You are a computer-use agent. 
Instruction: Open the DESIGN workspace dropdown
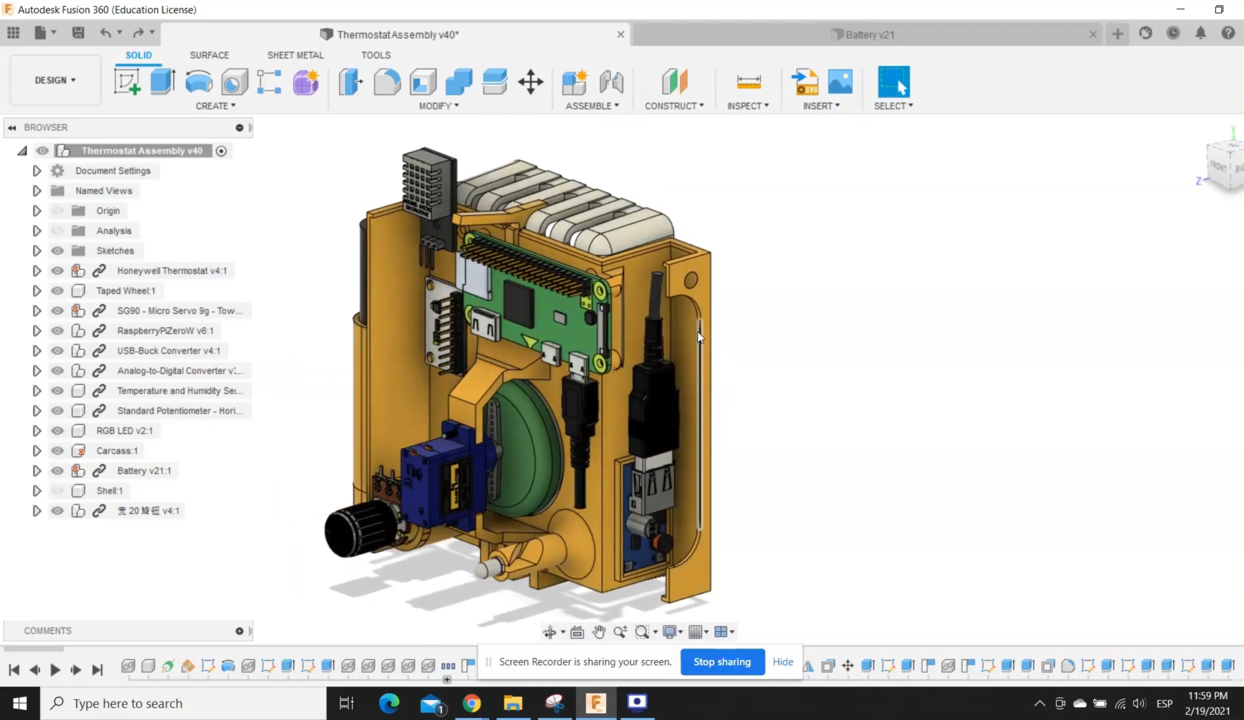point(55,80)
